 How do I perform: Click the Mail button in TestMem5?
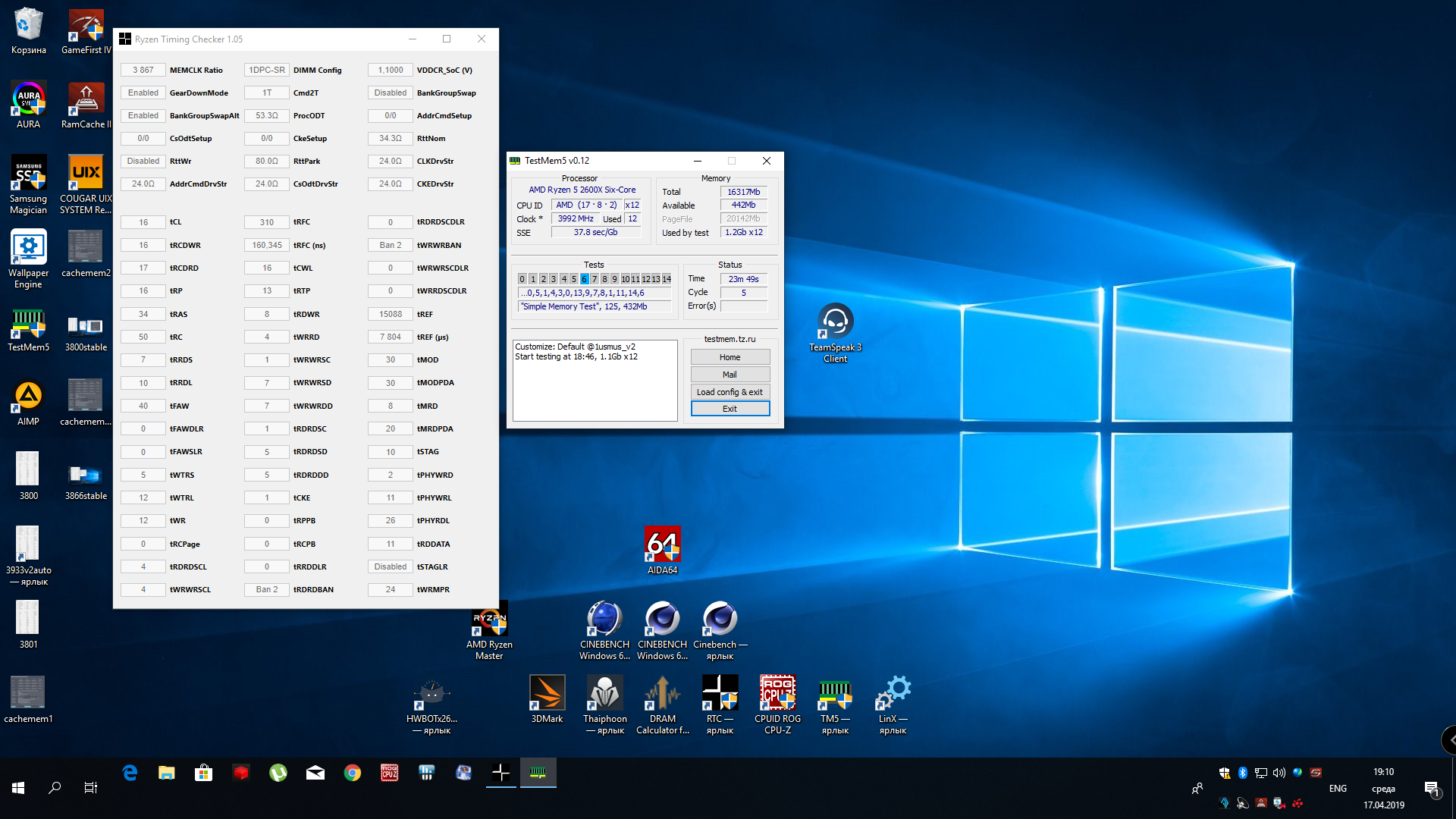pyautogui.click(x=730, y=375)
